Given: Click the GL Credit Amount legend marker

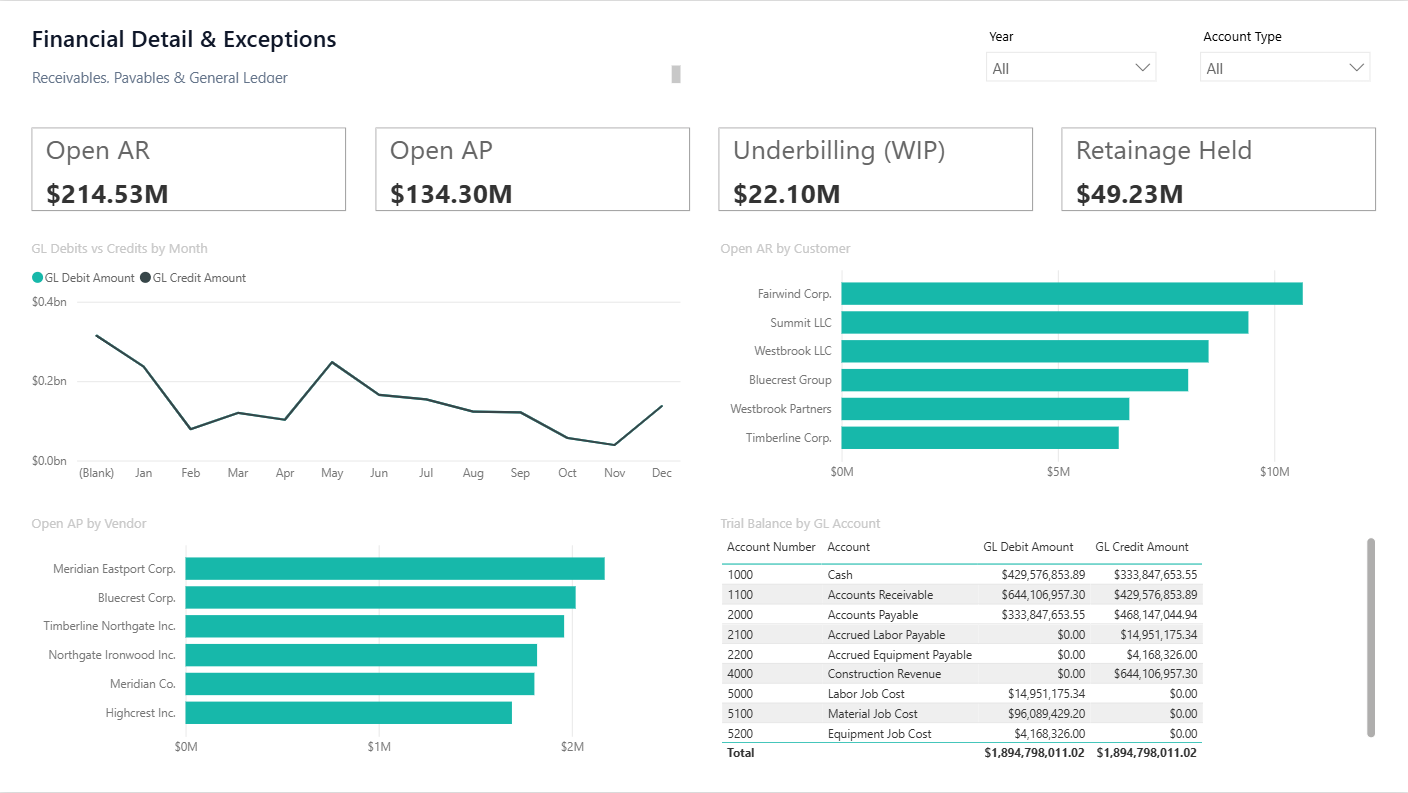Looking at the screenshot, I should pyautogui.click(x=145, y=278).
